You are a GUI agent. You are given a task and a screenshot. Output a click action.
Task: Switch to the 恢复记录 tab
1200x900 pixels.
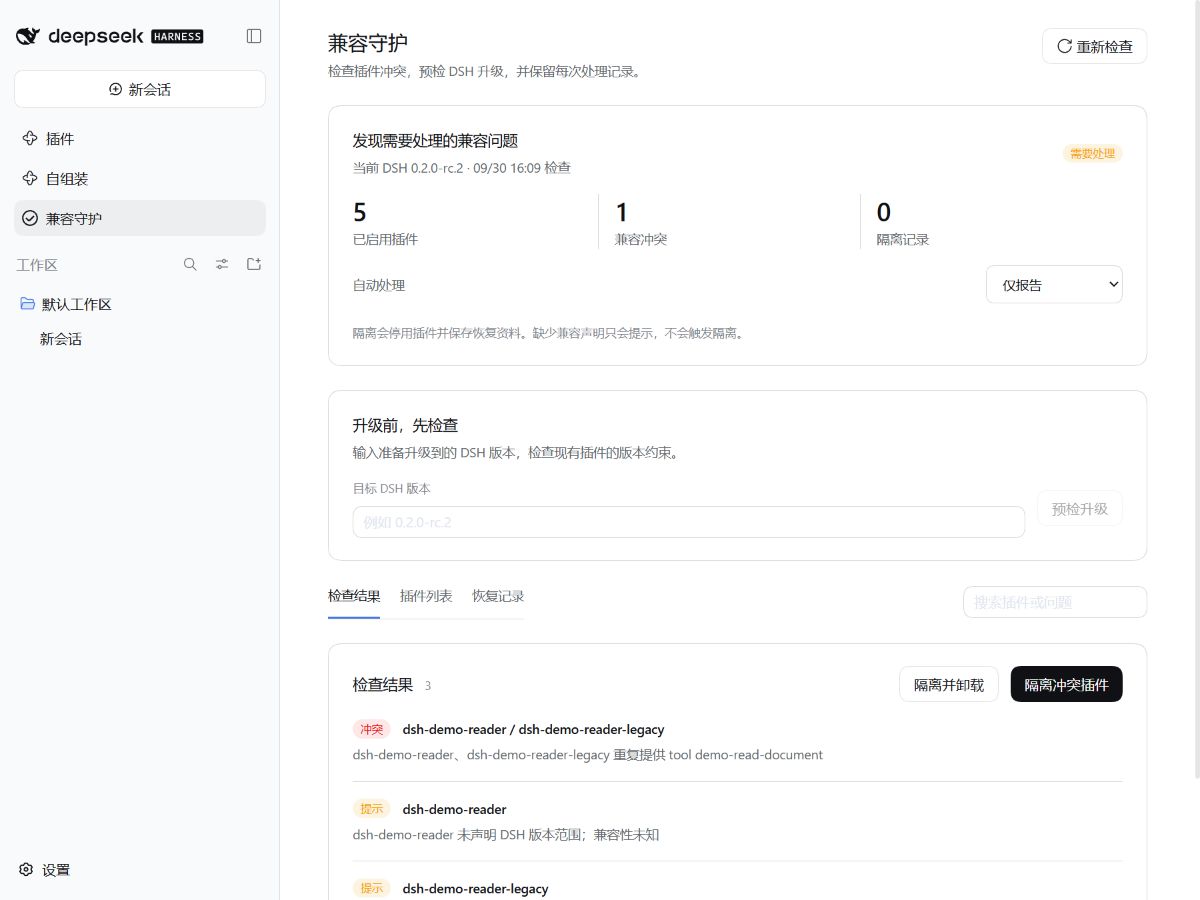coord(498,596)
